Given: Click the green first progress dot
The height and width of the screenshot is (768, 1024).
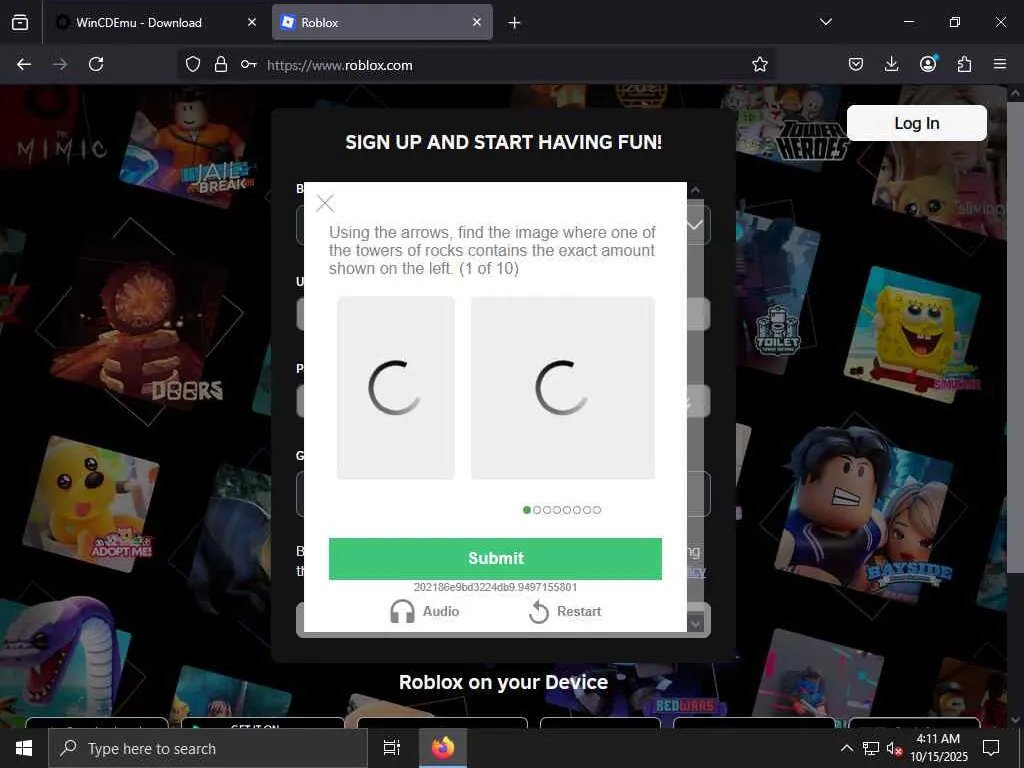Looking at the screenshot, I should click(x=527, y=510).
